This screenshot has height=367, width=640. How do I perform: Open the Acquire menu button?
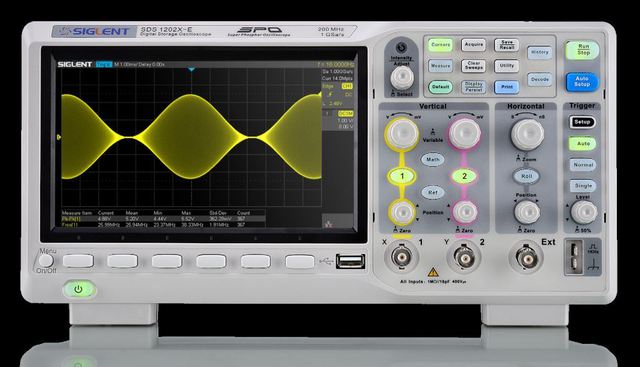(474, 44)
